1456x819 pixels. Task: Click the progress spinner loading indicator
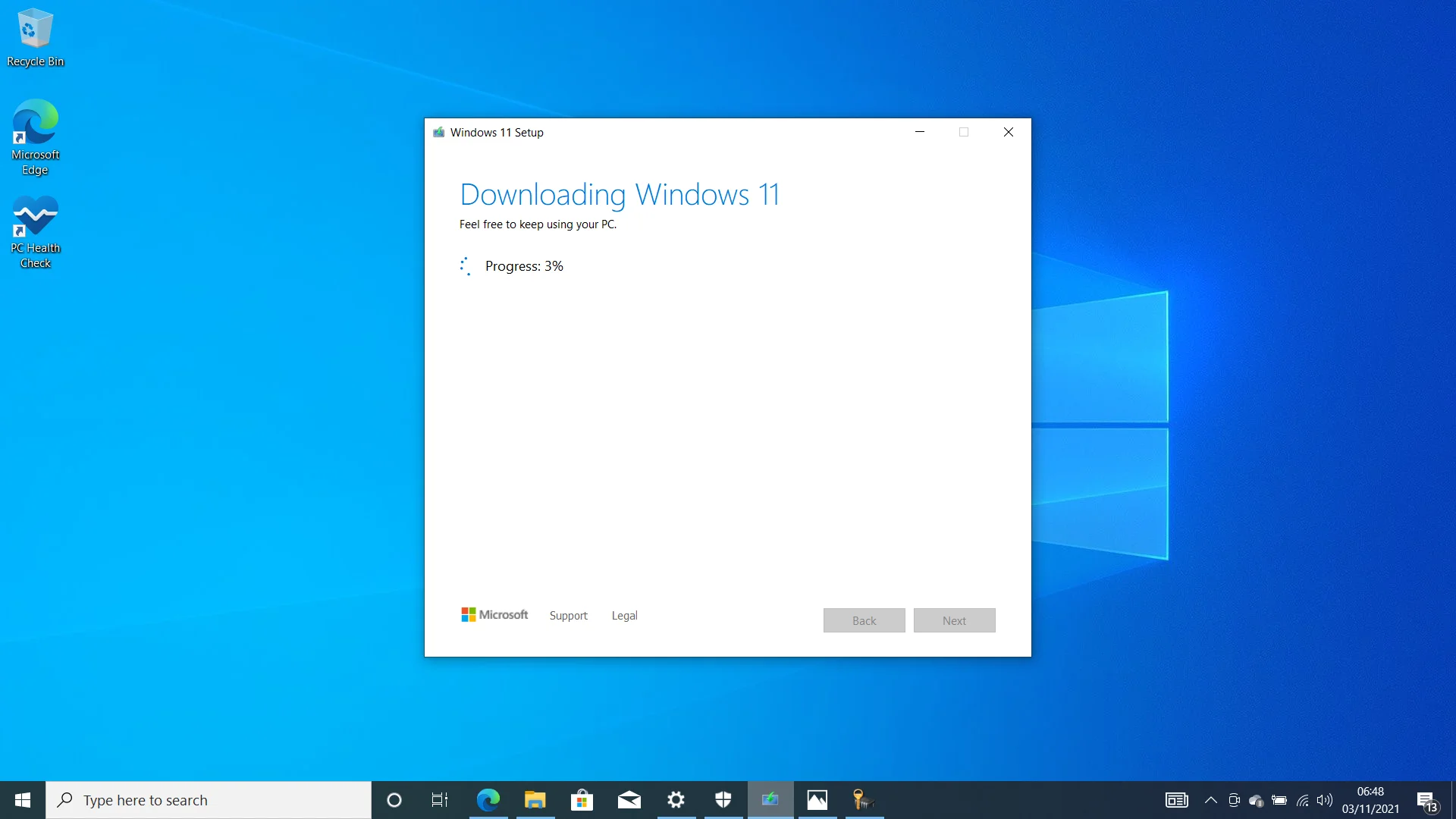pyautogui.click(x=465, y=265)
